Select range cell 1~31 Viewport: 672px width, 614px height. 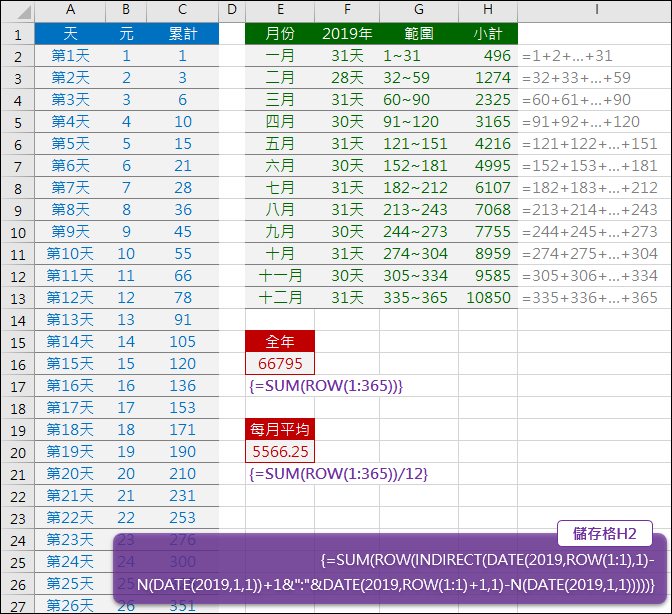click(x=419, y=56)
